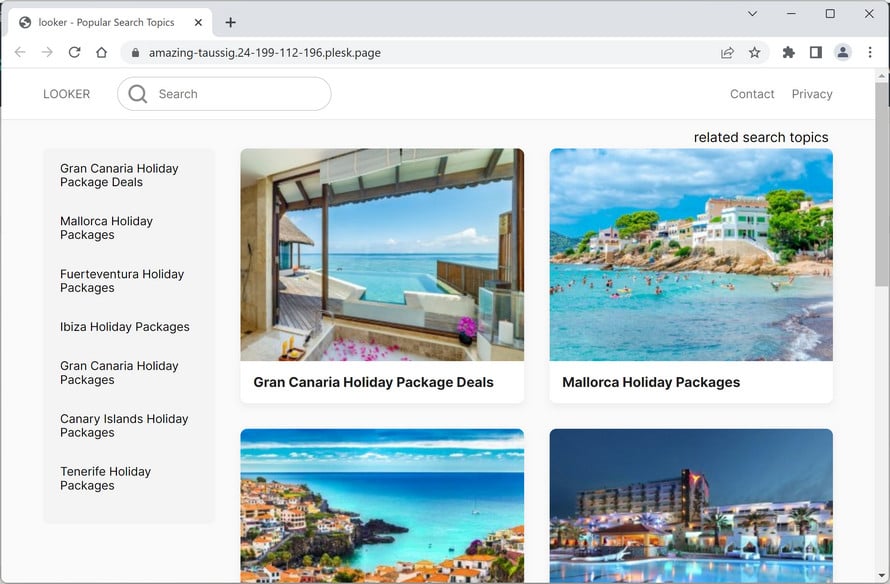Screen dimensions: 890x584
Task: Open the browser home page
Action: click(x=102, y=52)
